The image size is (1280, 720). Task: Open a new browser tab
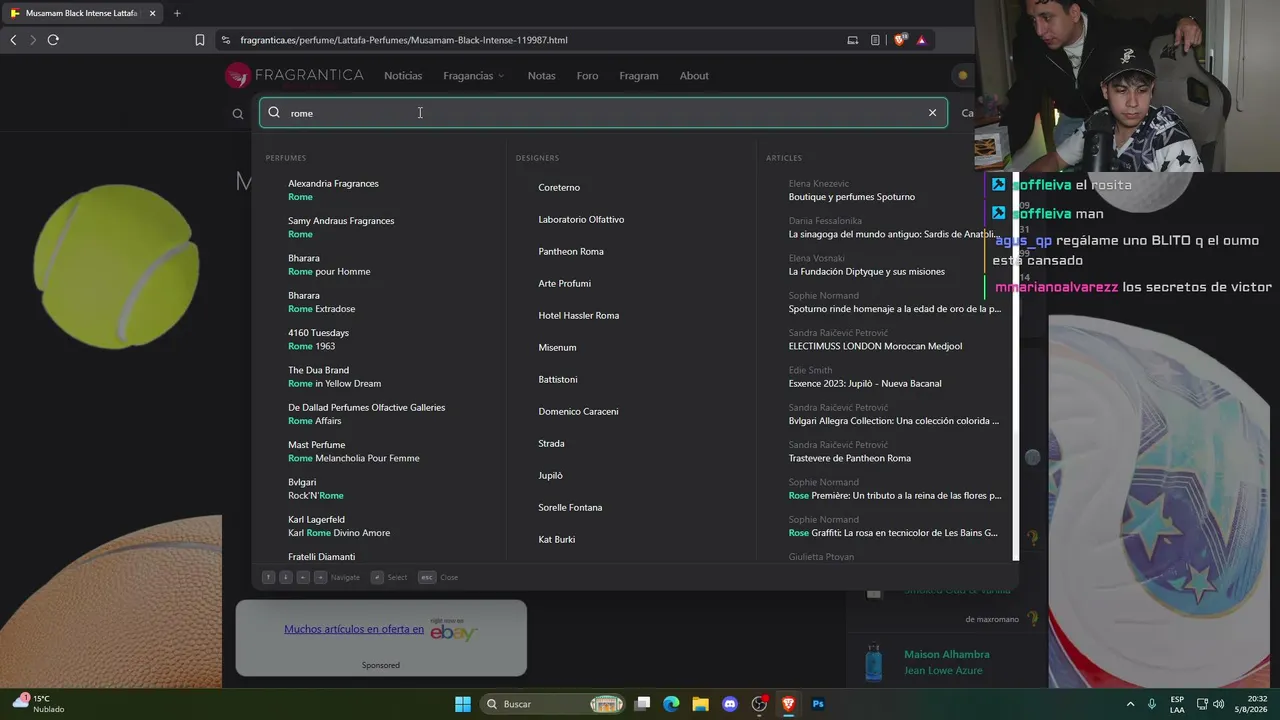(x=177, y=13)
